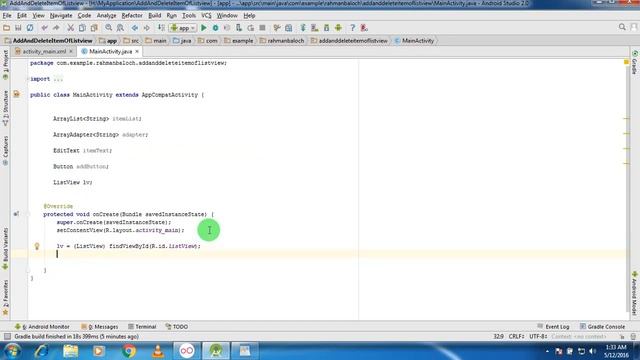Open the Help menu

pos(249,16)
